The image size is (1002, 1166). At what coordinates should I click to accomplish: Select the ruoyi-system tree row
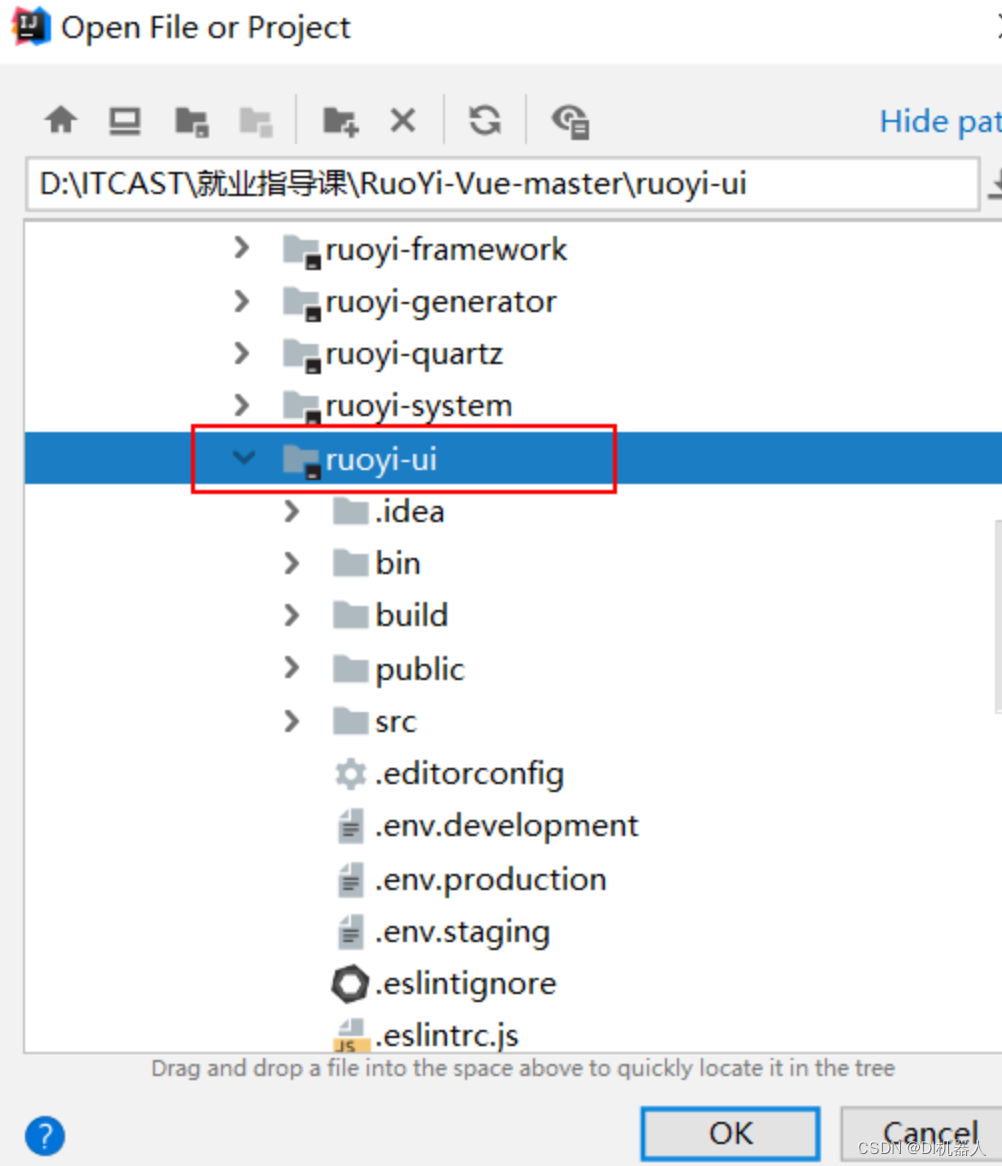(513, 406)
